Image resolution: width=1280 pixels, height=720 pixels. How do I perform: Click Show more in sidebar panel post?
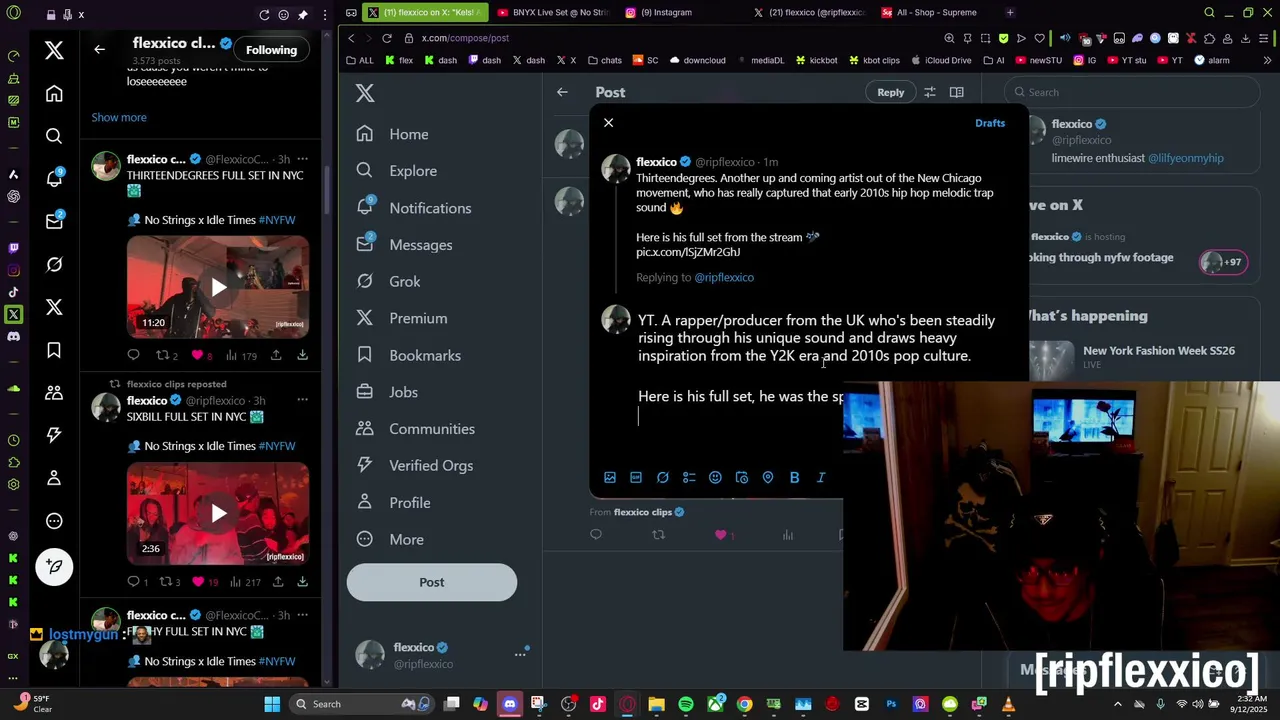(x=119, y=117)
